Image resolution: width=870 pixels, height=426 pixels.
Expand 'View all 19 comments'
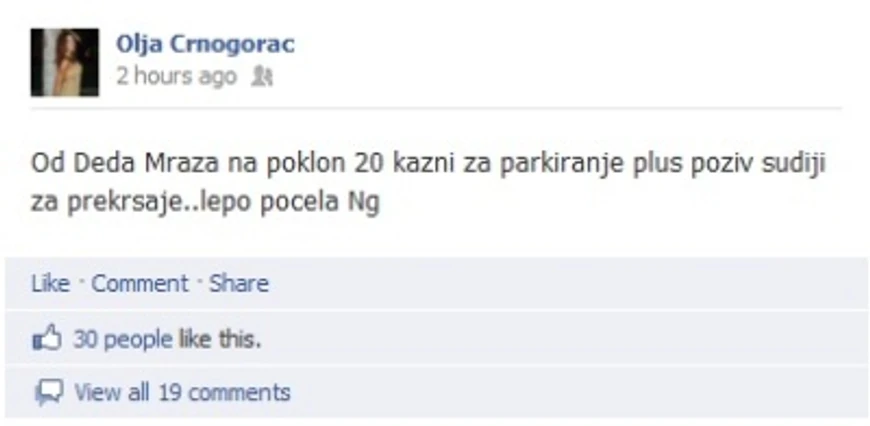point(183,393)
